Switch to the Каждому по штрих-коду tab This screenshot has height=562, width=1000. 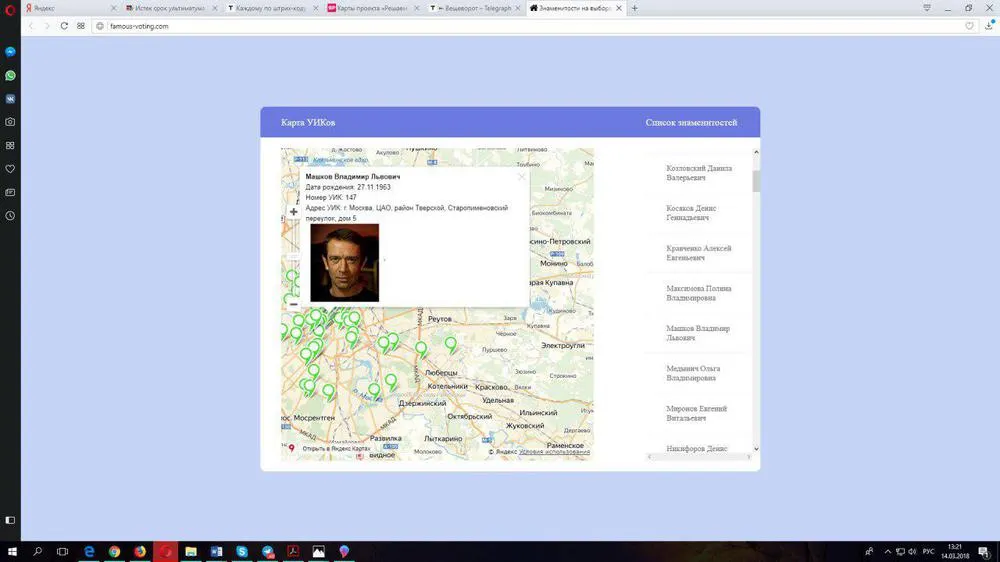[270, 8]
